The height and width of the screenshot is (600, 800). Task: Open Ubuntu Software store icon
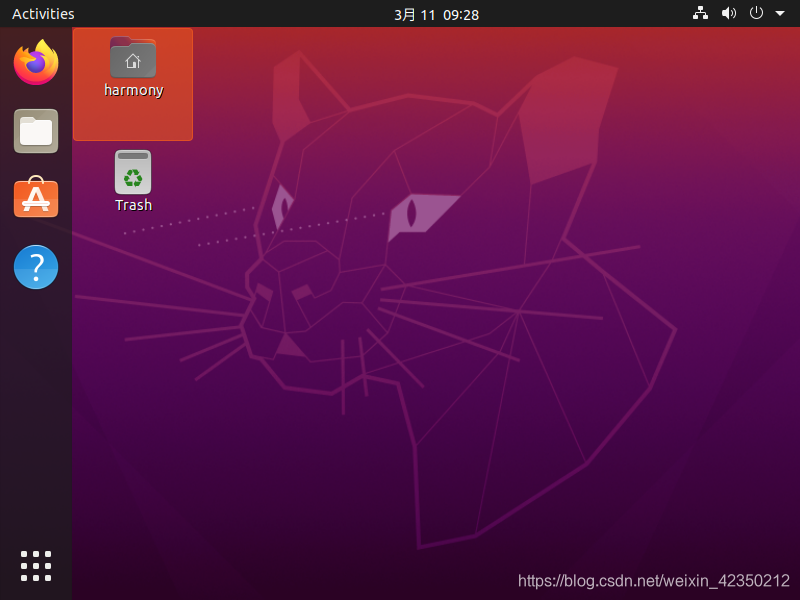click(x=36, y=197)
